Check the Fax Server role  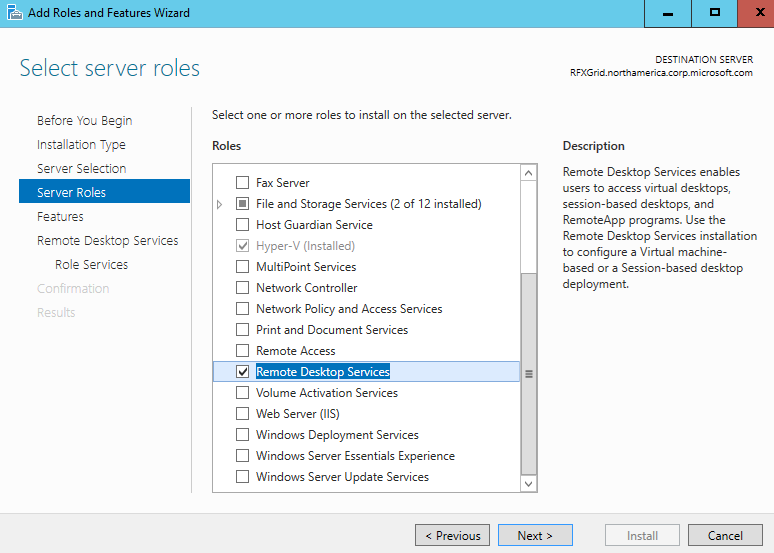[x=242, y=183]
